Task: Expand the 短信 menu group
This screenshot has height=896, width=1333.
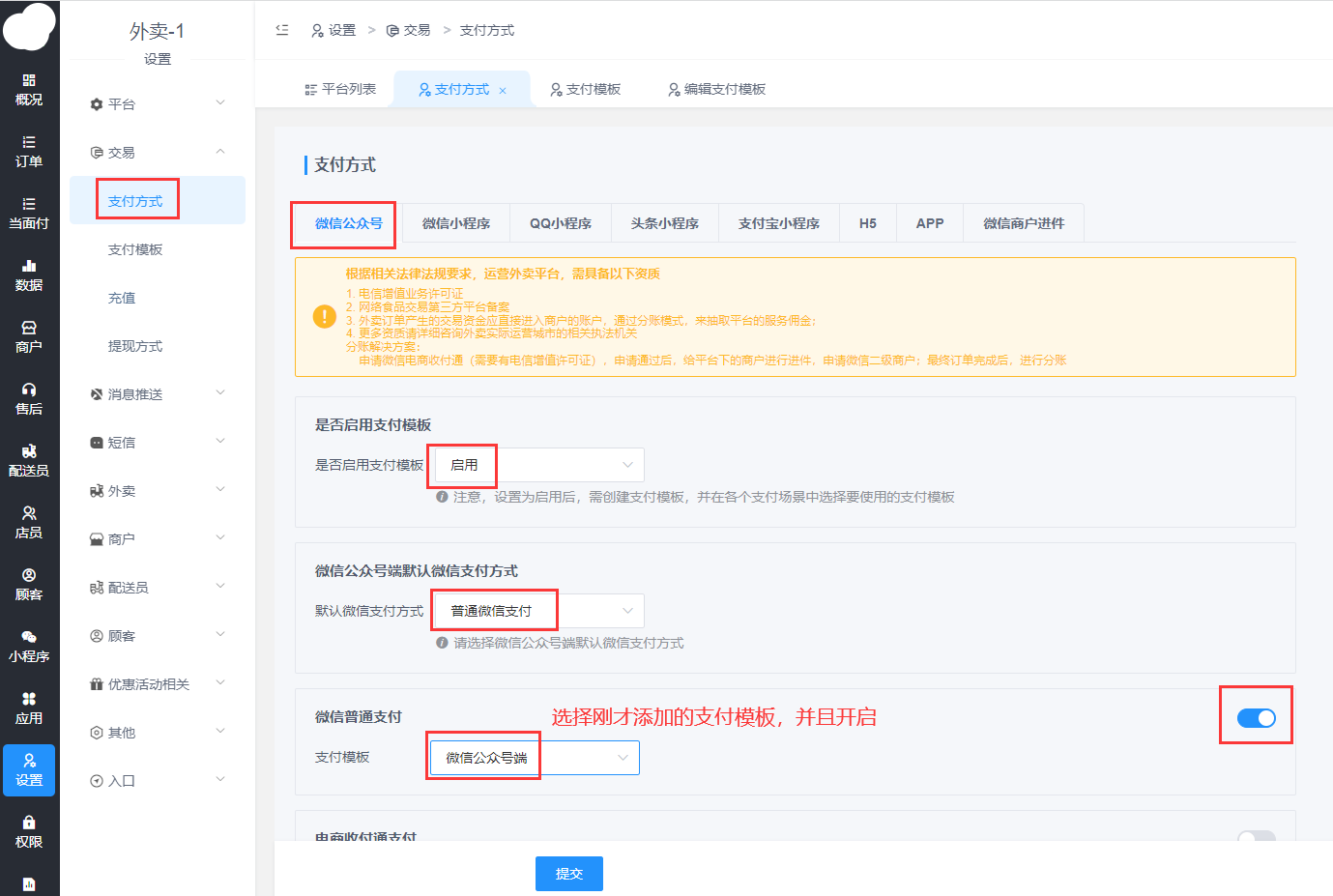Action: [158, 442]
